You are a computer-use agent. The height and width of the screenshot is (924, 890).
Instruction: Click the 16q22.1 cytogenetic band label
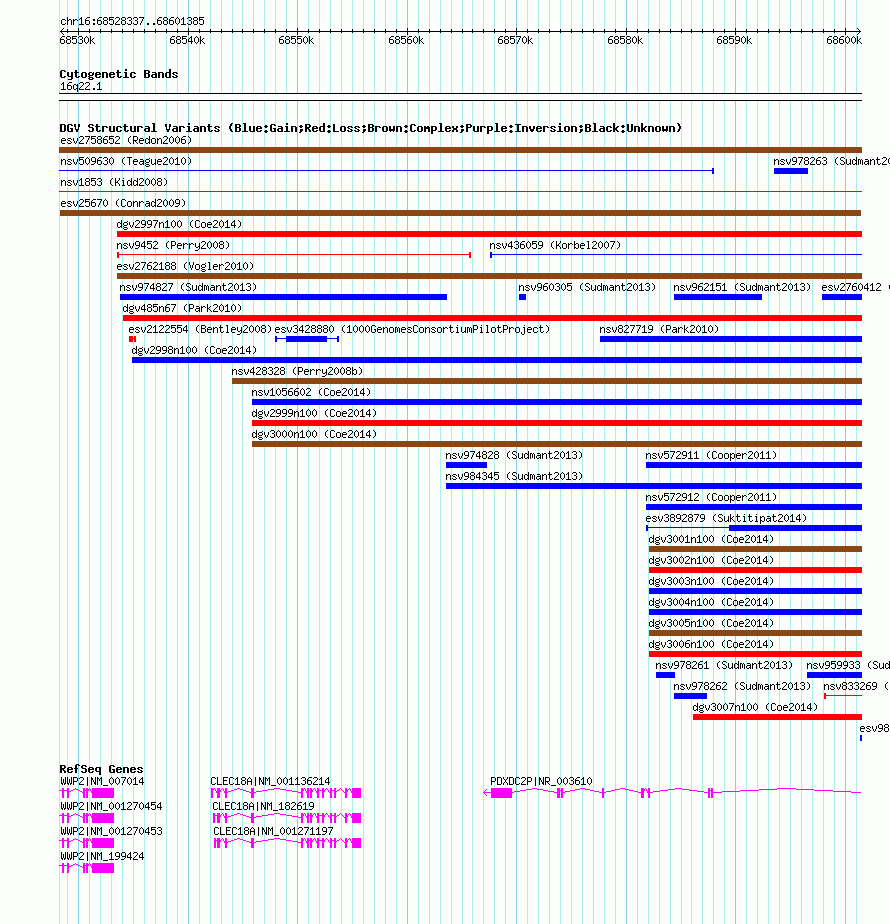click(x=81, y=87)
